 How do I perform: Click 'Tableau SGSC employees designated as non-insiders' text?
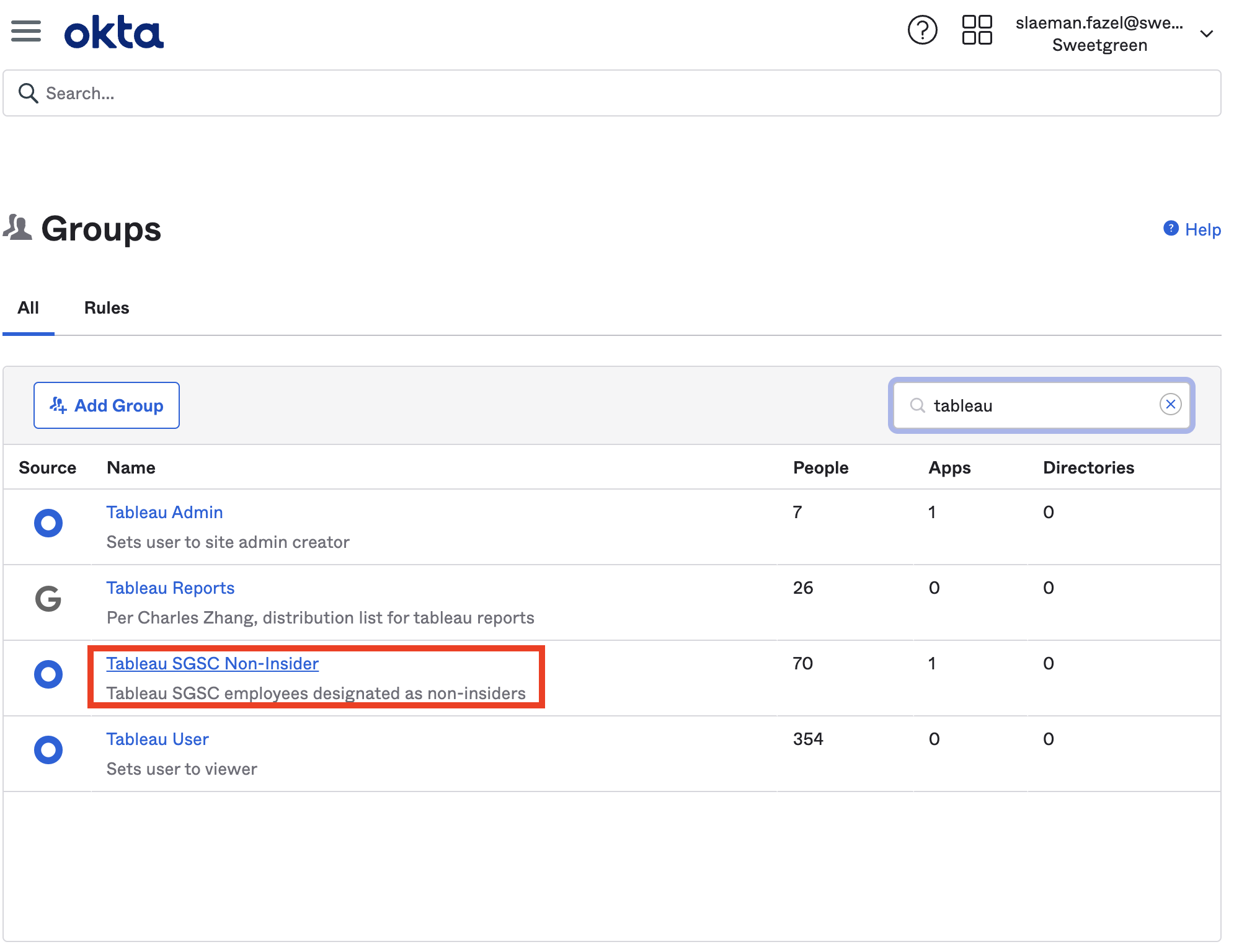316,694
